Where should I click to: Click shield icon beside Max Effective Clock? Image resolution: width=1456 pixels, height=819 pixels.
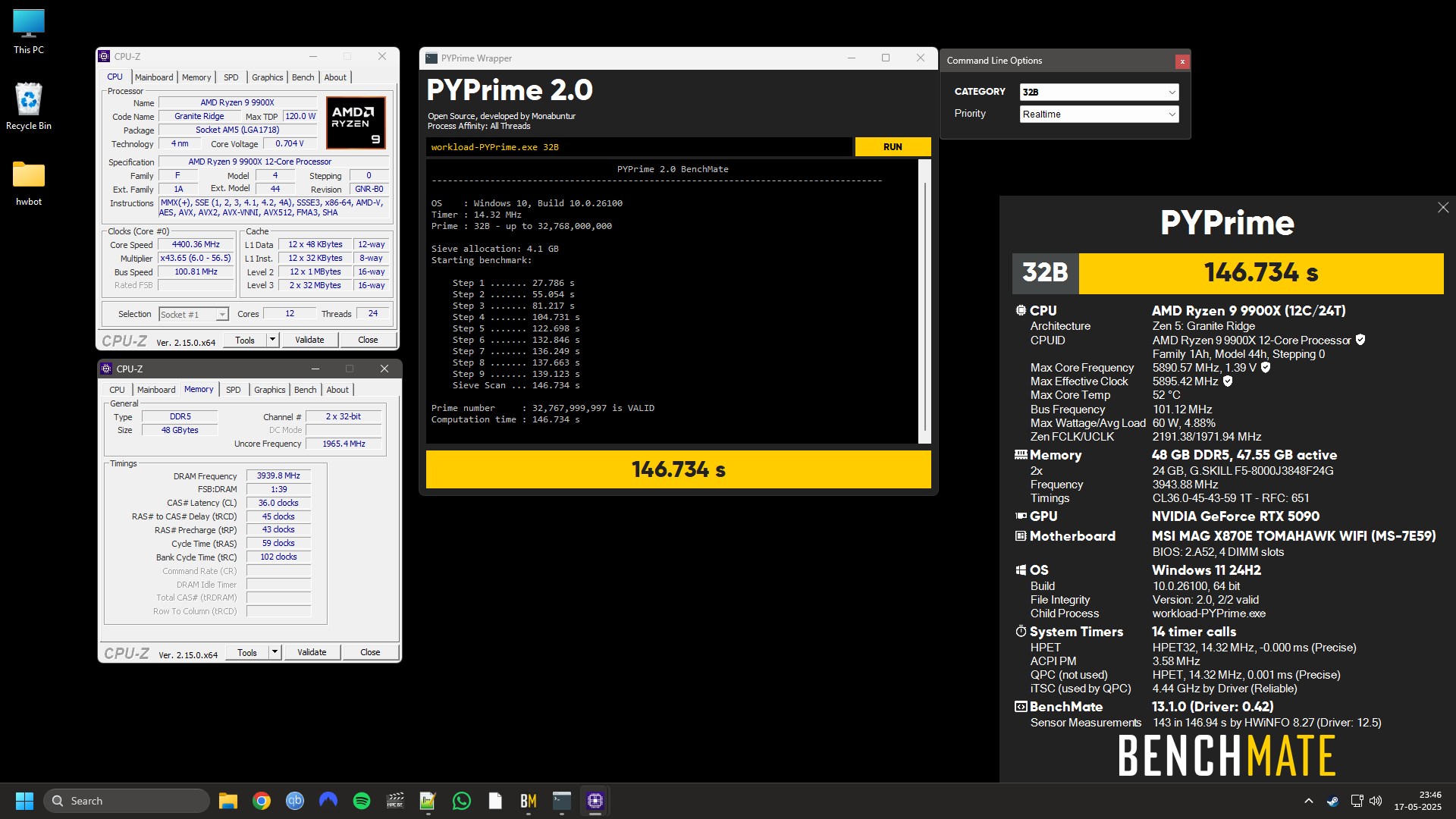tap(1228, 381)
